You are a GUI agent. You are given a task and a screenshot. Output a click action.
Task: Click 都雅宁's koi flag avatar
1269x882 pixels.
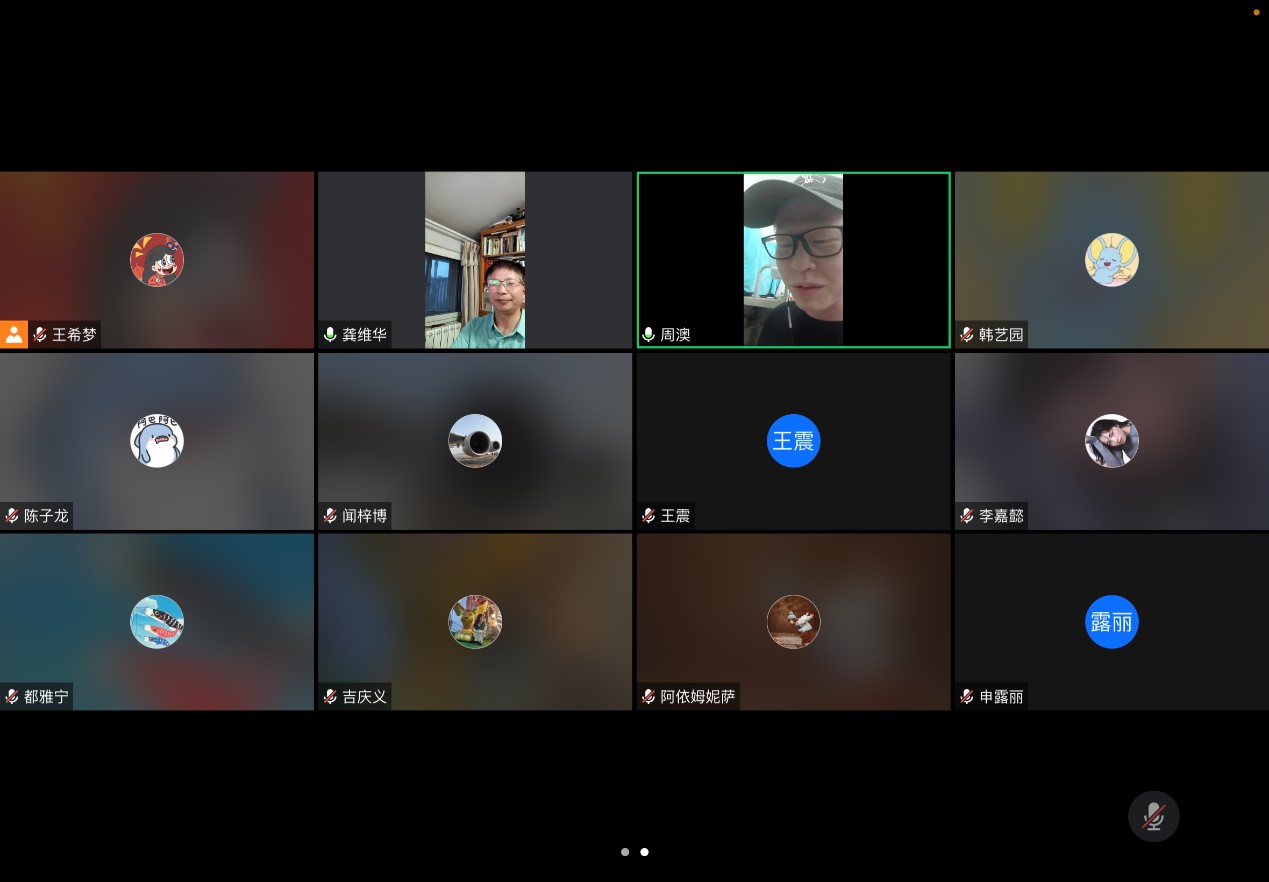pos(157,622)
